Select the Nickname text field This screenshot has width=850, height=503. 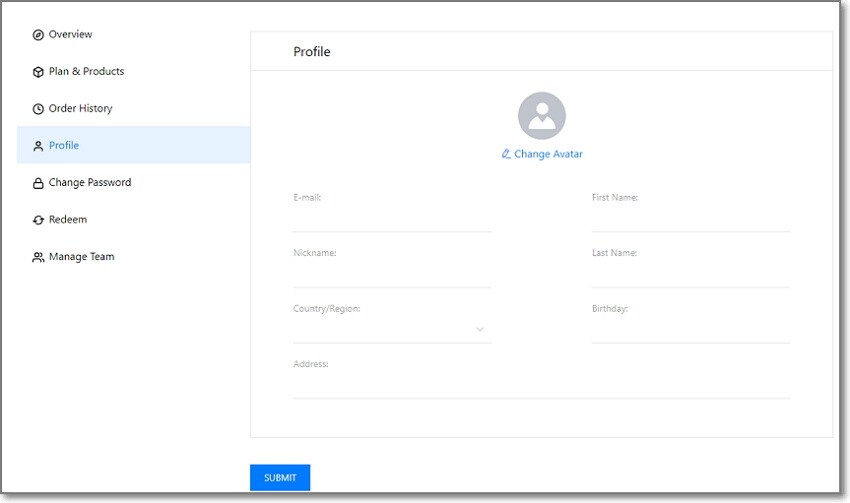(x=392, y=275)
